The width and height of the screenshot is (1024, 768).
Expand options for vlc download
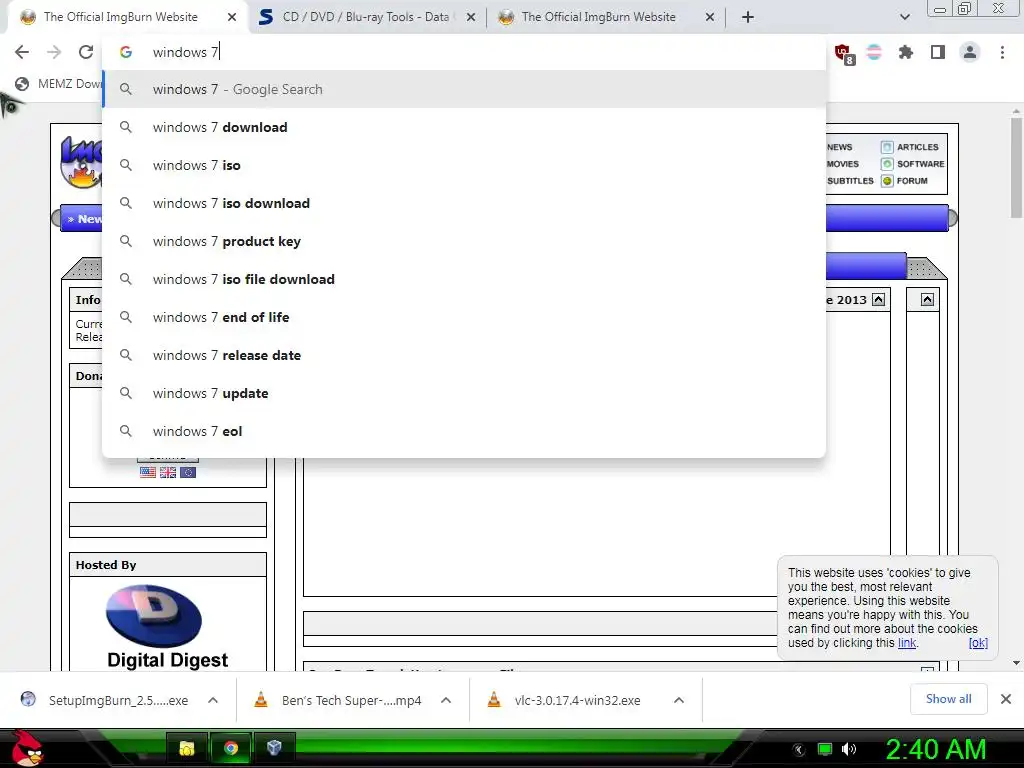tap(679, 700)
